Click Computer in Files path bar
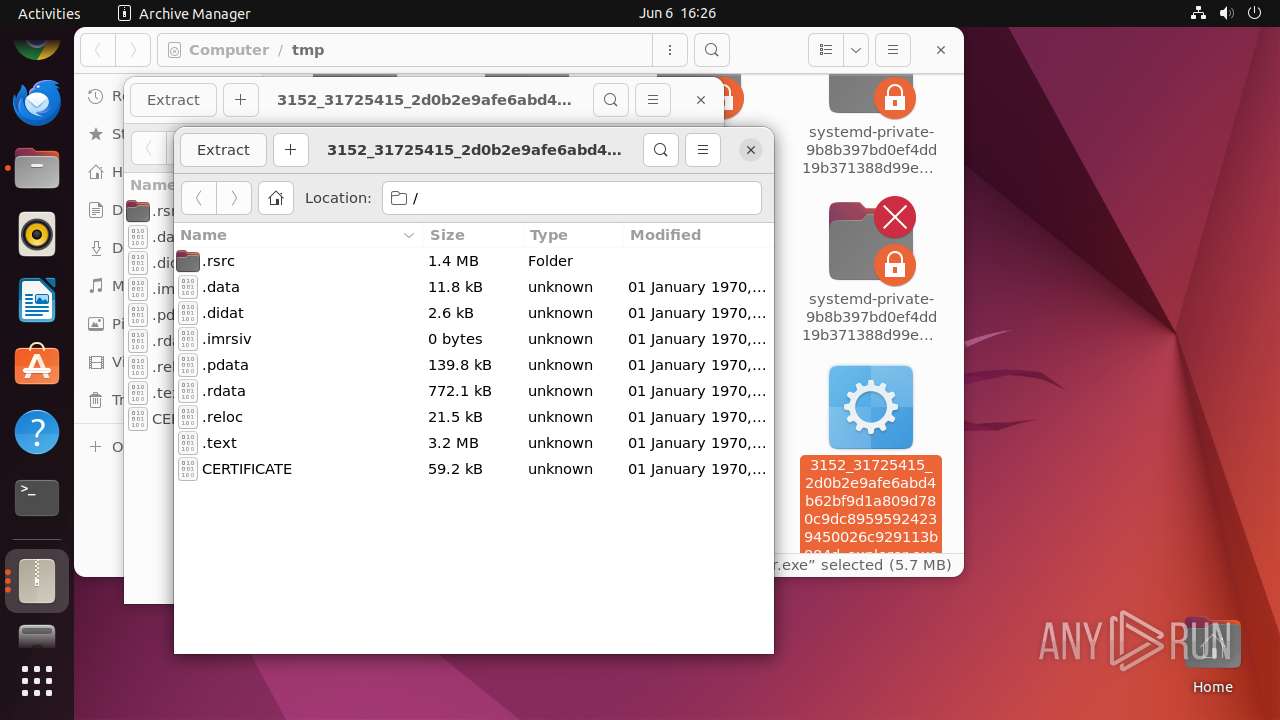Viewport: 1280px width, 720px height. (229, 50)
